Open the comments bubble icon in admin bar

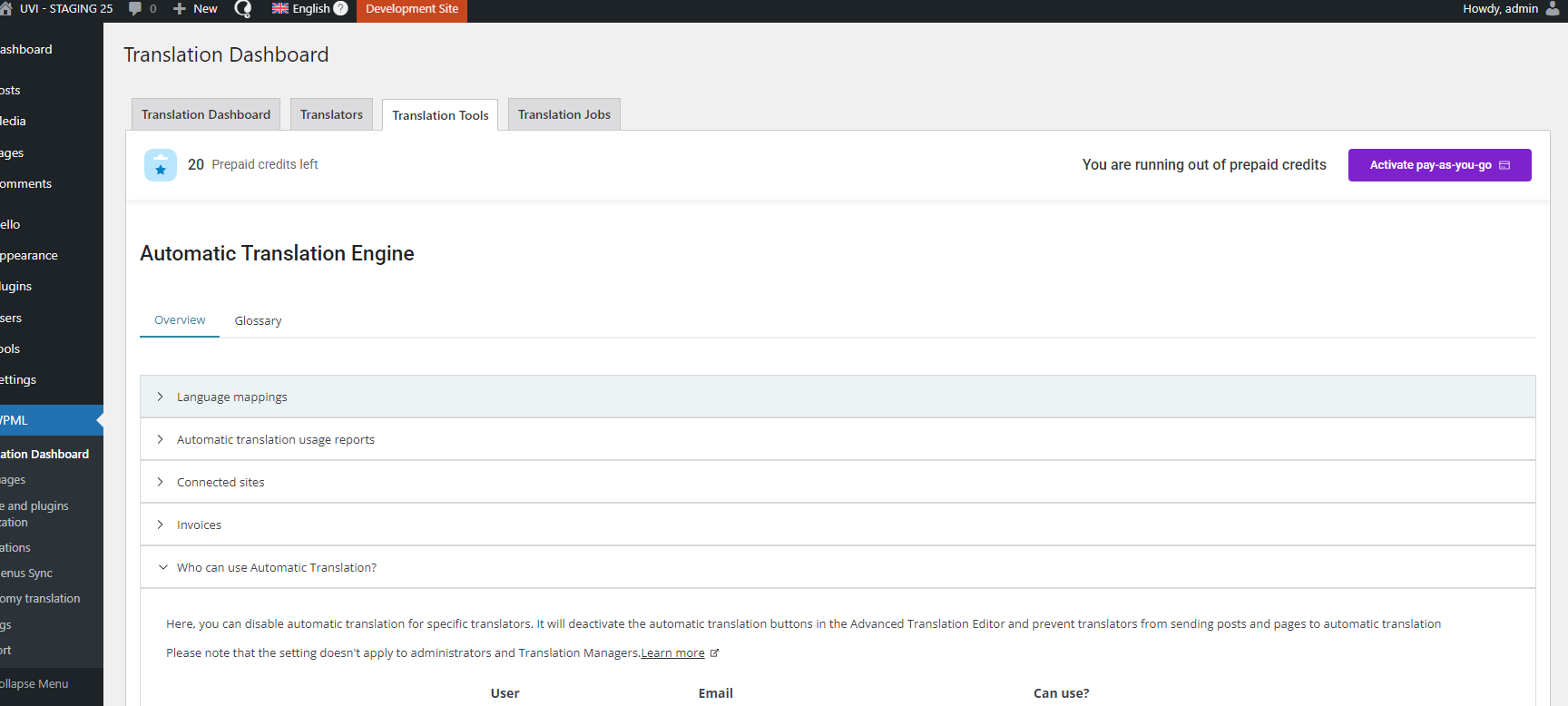(135, 9)
